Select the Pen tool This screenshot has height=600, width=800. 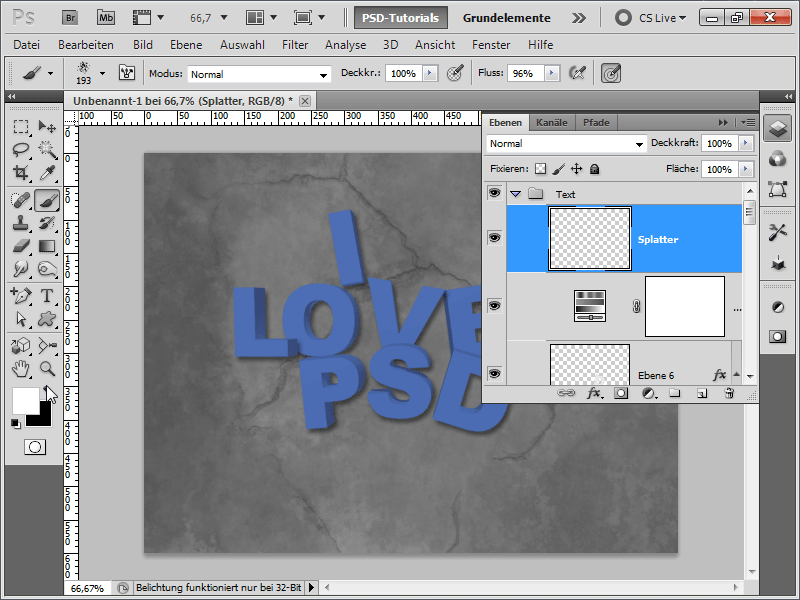[x=21, y=295]
